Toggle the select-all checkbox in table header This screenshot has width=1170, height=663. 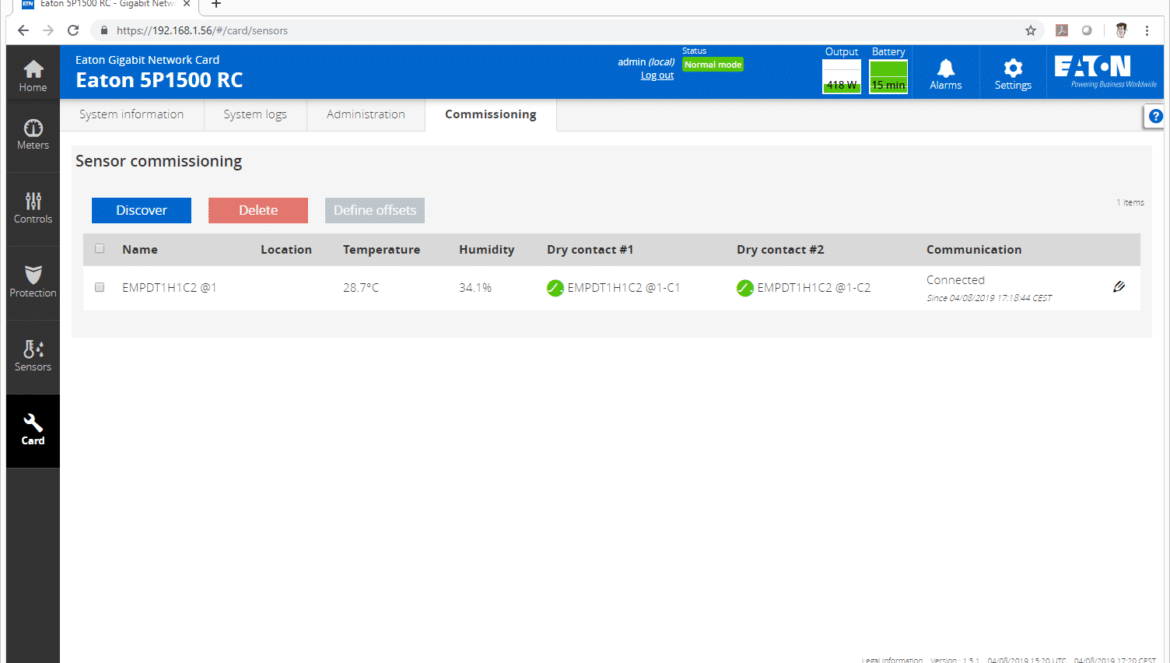(x=99, y=249)
